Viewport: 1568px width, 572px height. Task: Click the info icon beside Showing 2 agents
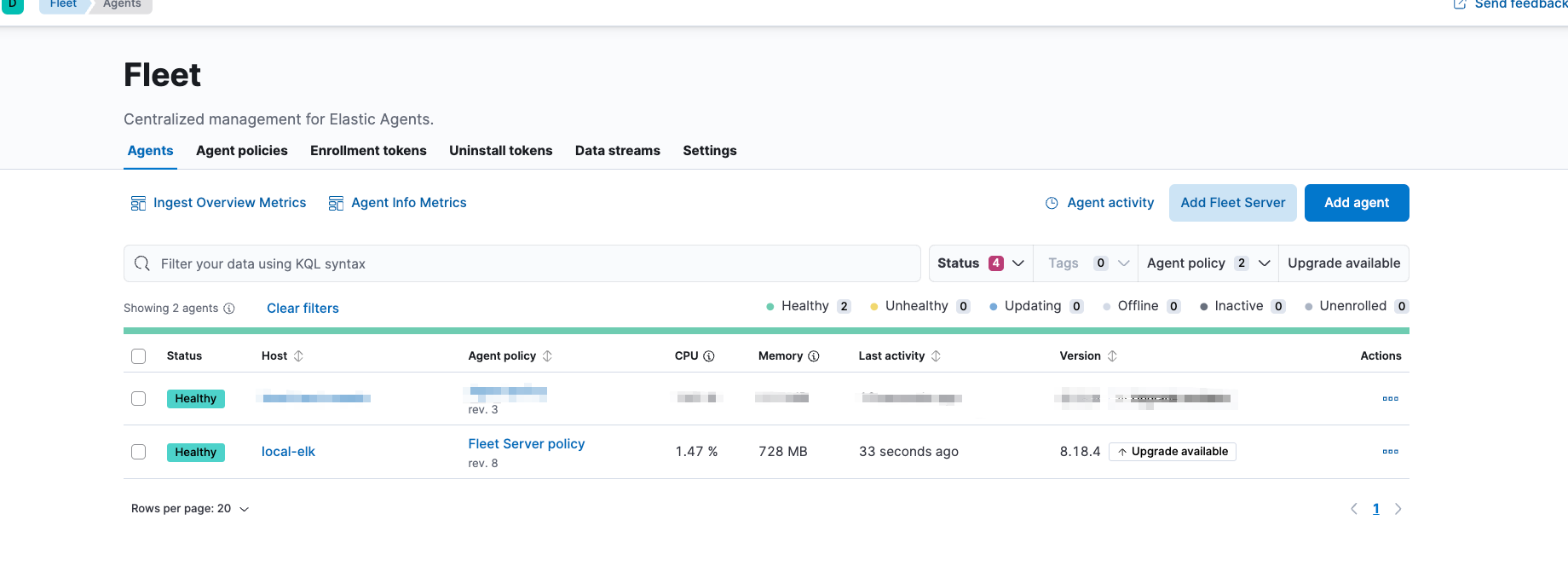pos(229,309)
